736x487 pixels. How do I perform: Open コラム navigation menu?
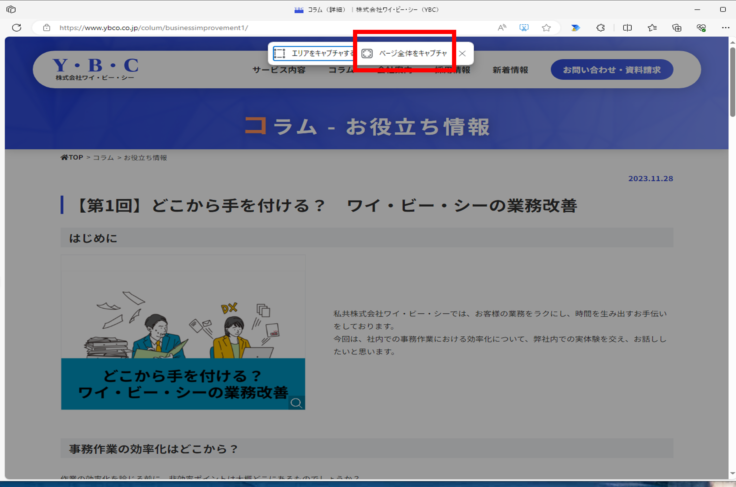pyautogui.click(x=341, y=70)
